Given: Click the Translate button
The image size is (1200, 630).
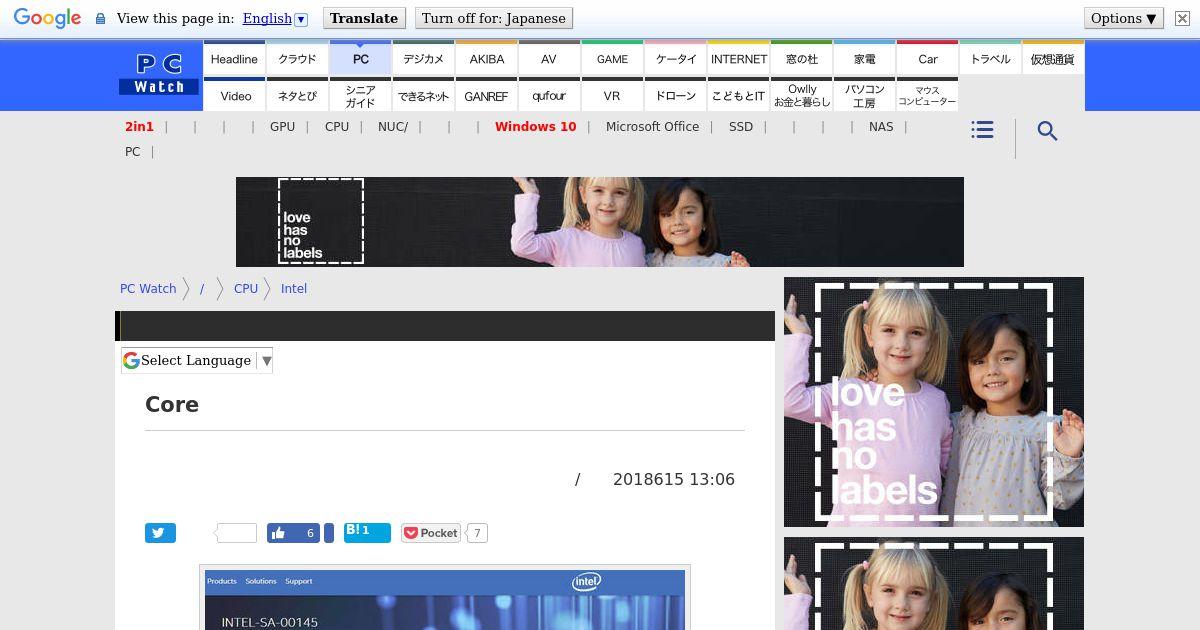Looking at the screenshot, I should [x=364, y=18].
